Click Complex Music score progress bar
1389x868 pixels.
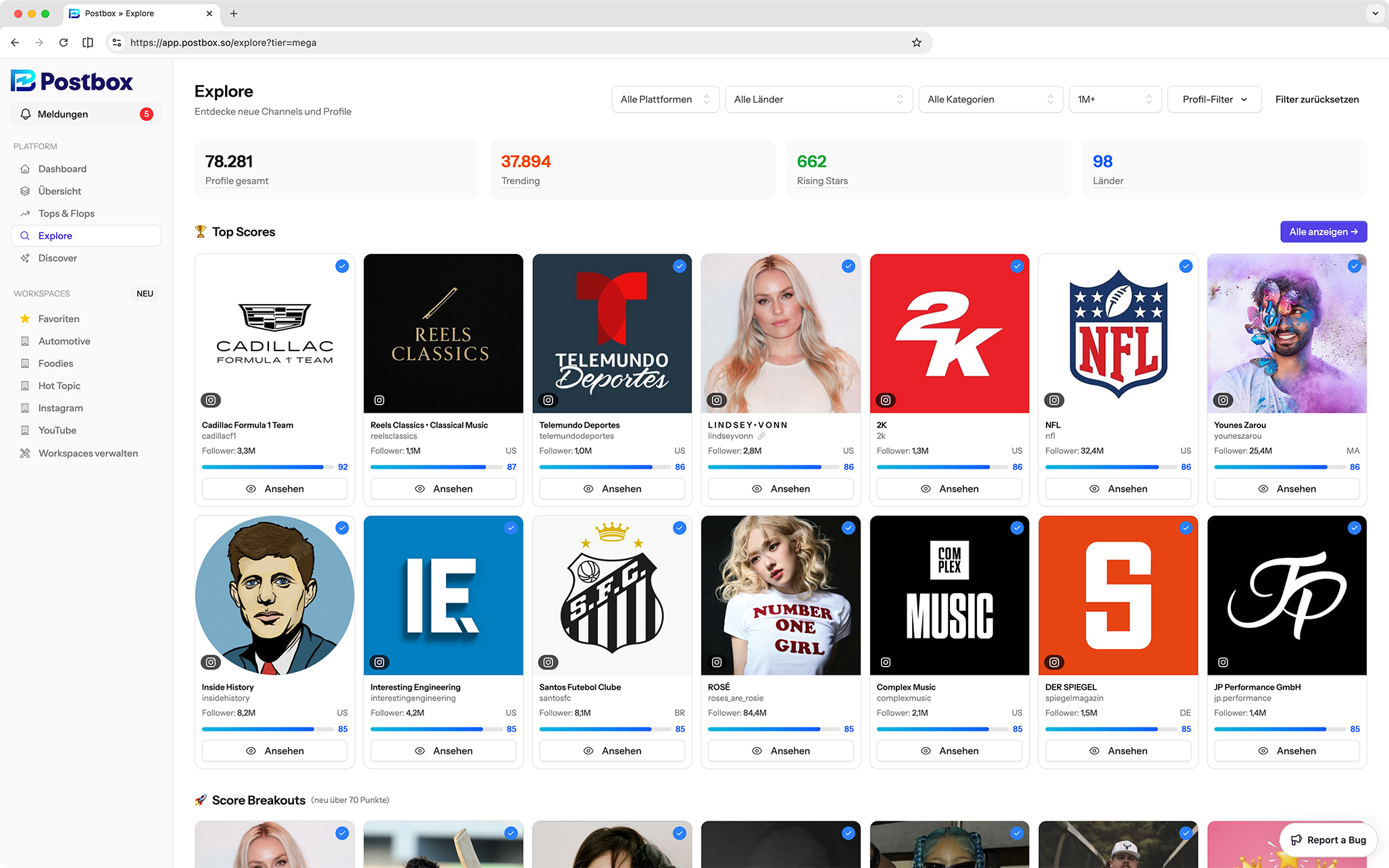pos(942,729)
